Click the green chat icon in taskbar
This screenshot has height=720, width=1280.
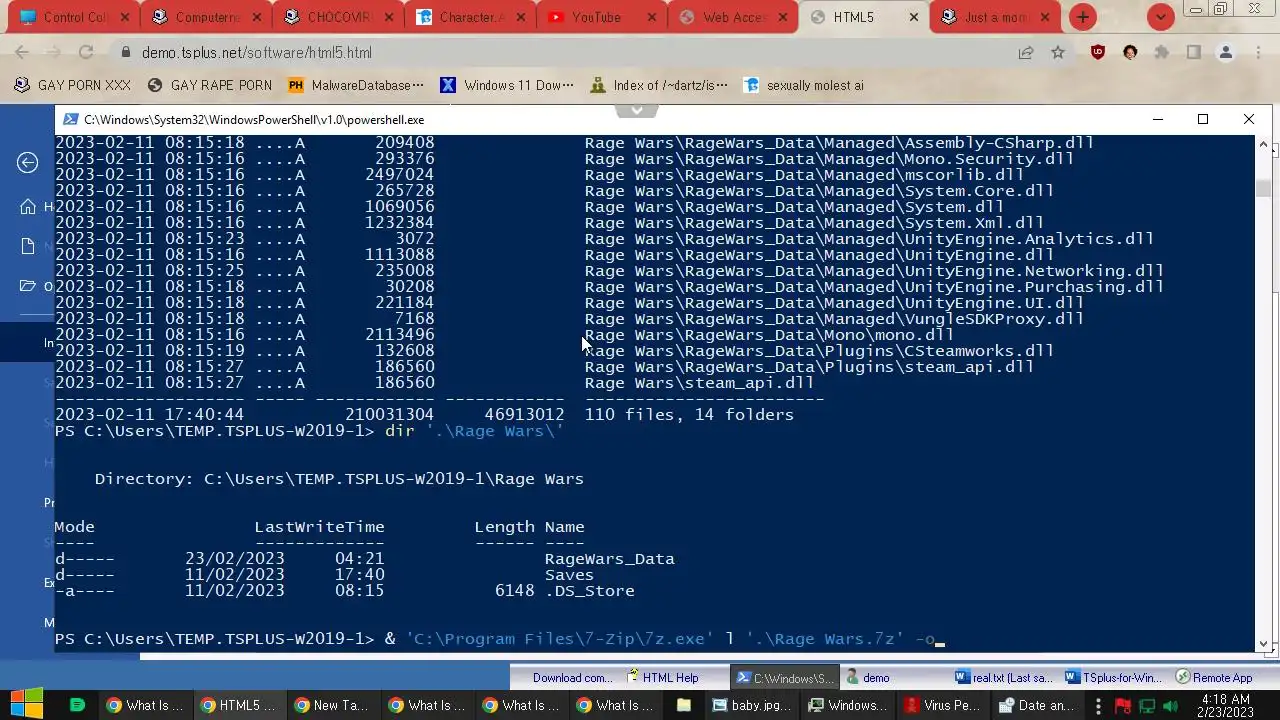[x=77, y=705]
